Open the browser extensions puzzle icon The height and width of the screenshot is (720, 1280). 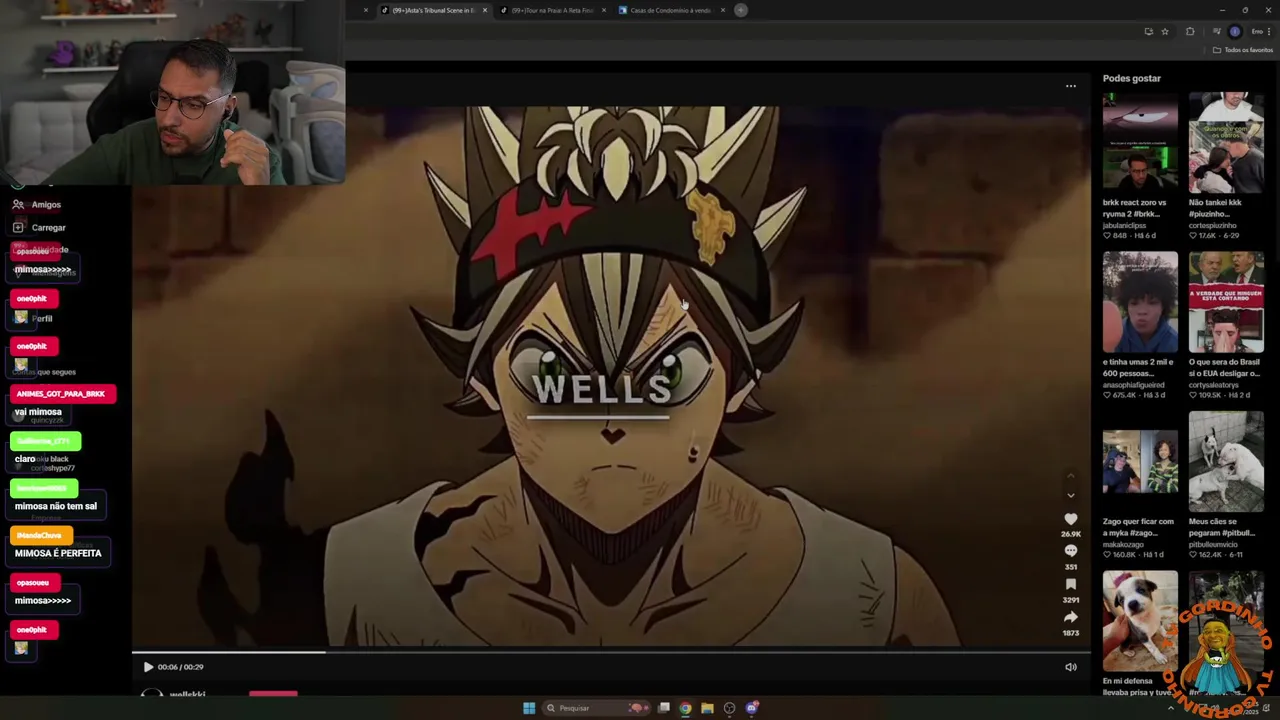click(x=1190, y=31)
